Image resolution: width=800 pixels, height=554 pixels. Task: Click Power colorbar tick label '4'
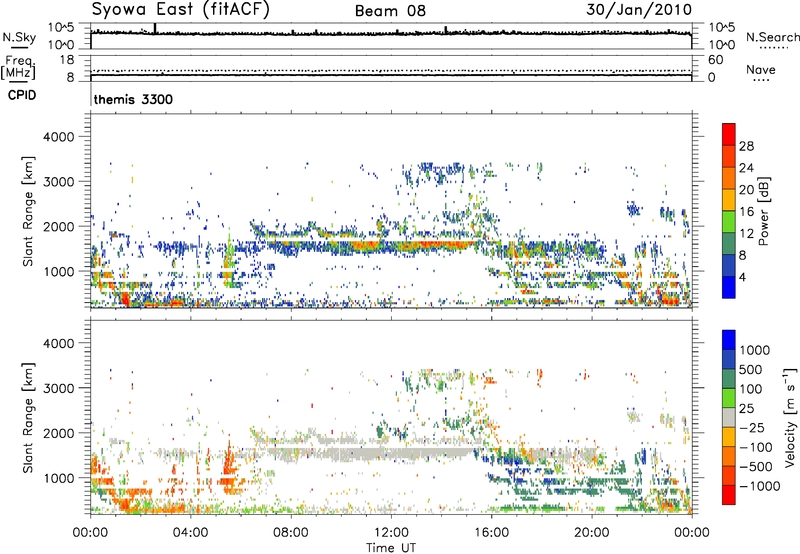click(742, 277)
